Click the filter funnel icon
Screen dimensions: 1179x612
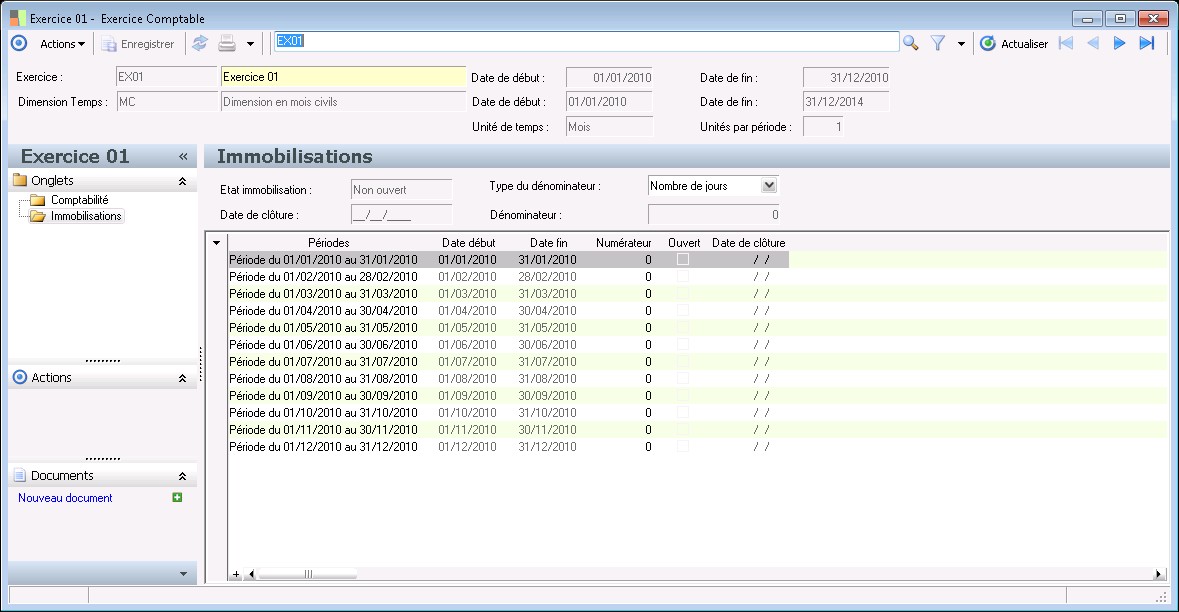coord(938,43)
